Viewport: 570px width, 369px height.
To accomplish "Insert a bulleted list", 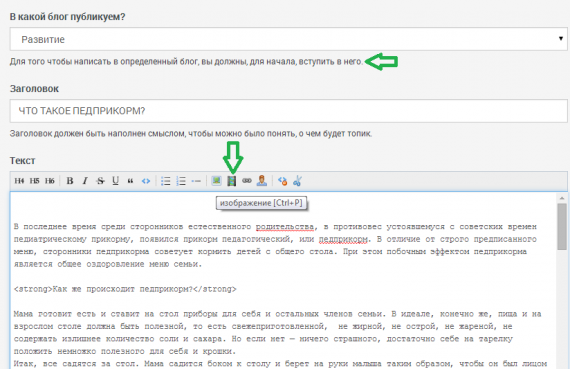I will click(166, 181).
